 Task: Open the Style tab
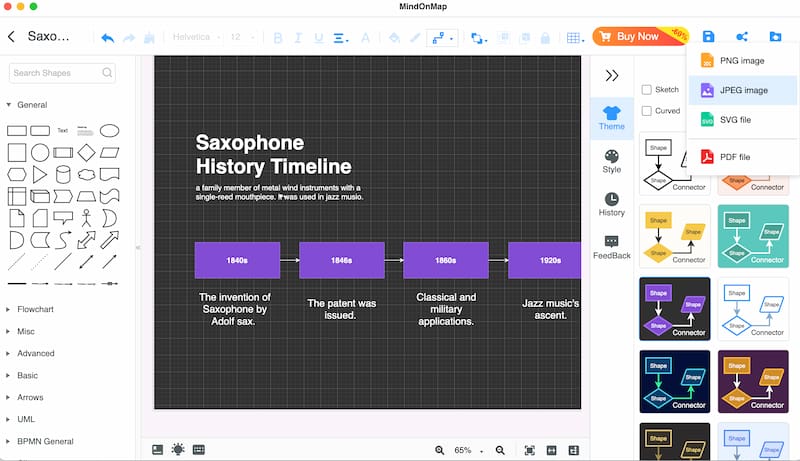(x=612, y=162)
